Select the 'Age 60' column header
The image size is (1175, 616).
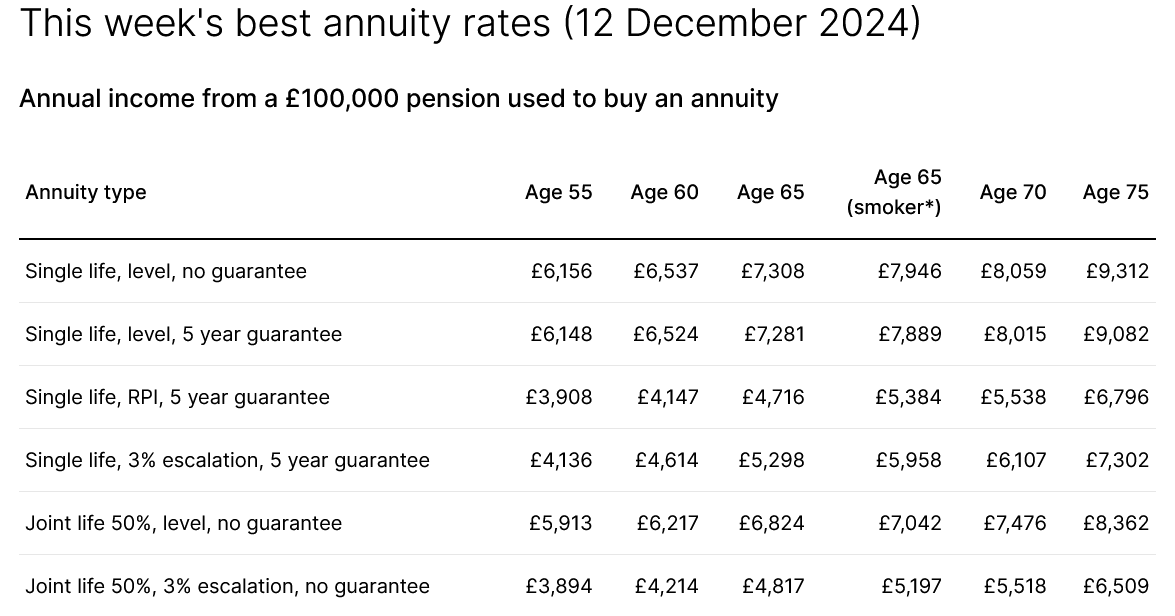pyautogui.click(x=664, y=192)
